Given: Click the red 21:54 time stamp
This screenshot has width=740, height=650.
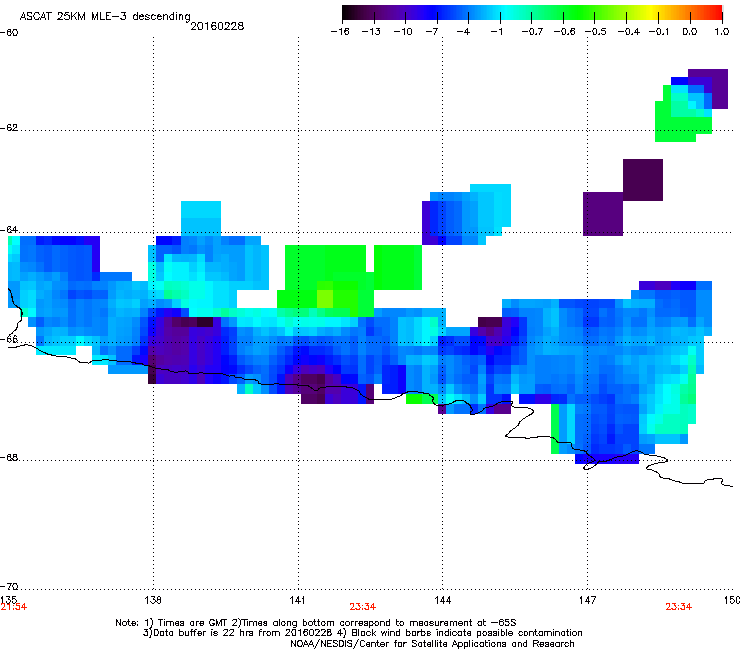Looking at the screenshot, I should 13,607.
